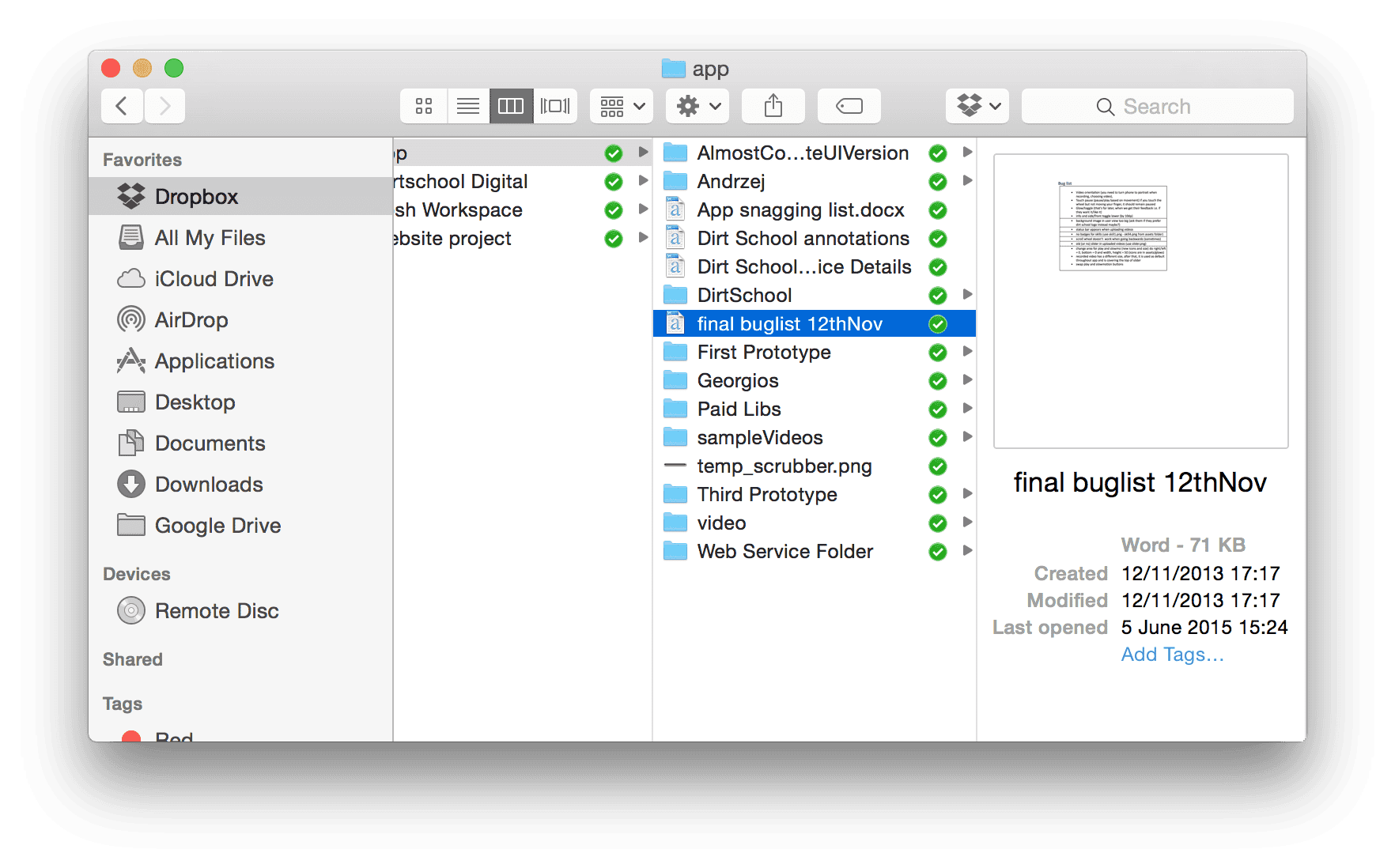Open AirDrop from the sidebar
The image size is (1395, 868).
click(x=191, y=320)
